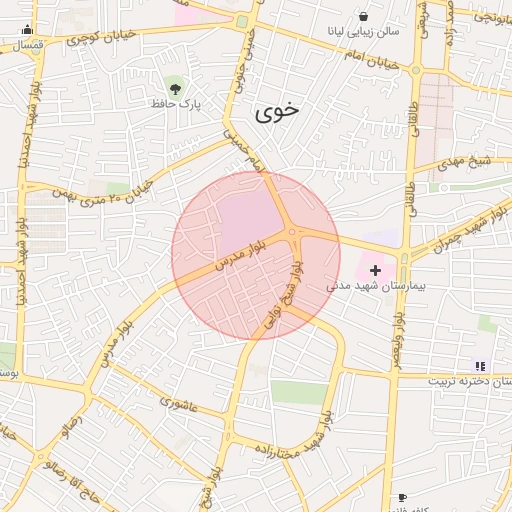This screenshot has width=512, height=512.
Task: Click the shopping basket icon near سالن زیبایی لیانا
Action: 364,16
